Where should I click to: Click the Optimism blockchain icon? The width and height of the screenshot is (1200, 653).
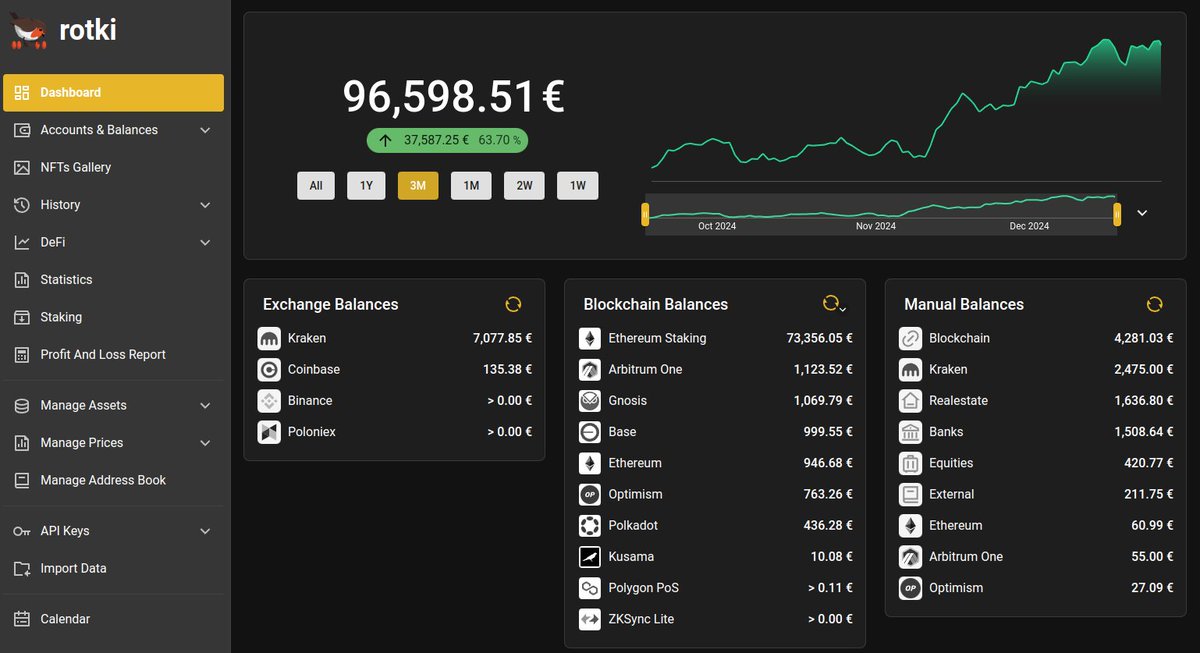tap(590, 494)
